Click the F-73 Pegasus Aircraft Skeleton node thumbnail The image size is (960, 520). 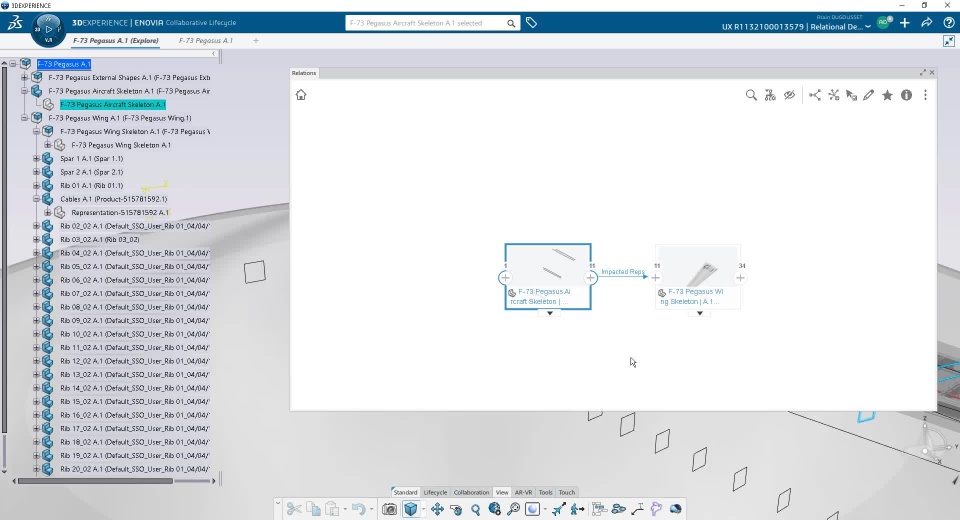pyautogui.click(x=548, y=265)
